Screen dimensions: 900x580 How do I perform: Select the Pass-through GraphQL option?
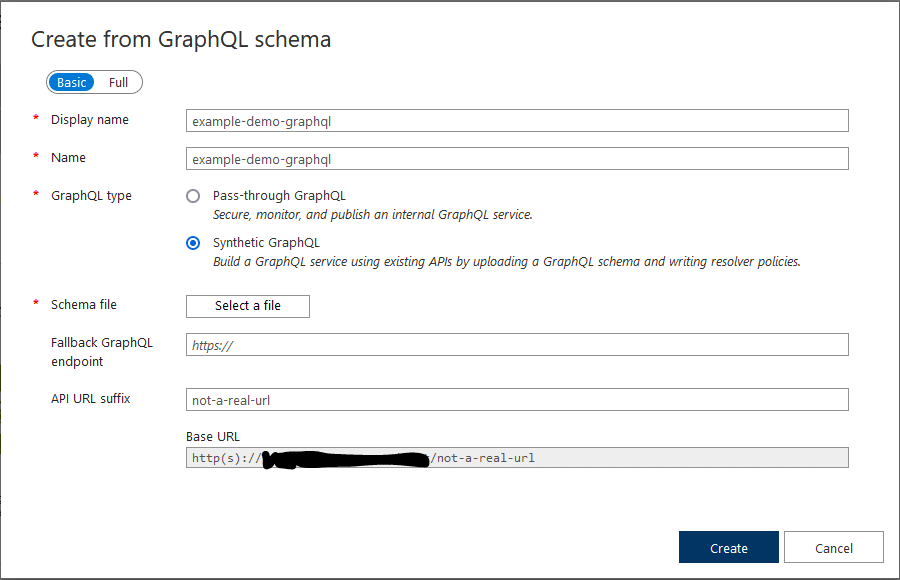pyautogui.click(x=193, y=196)
